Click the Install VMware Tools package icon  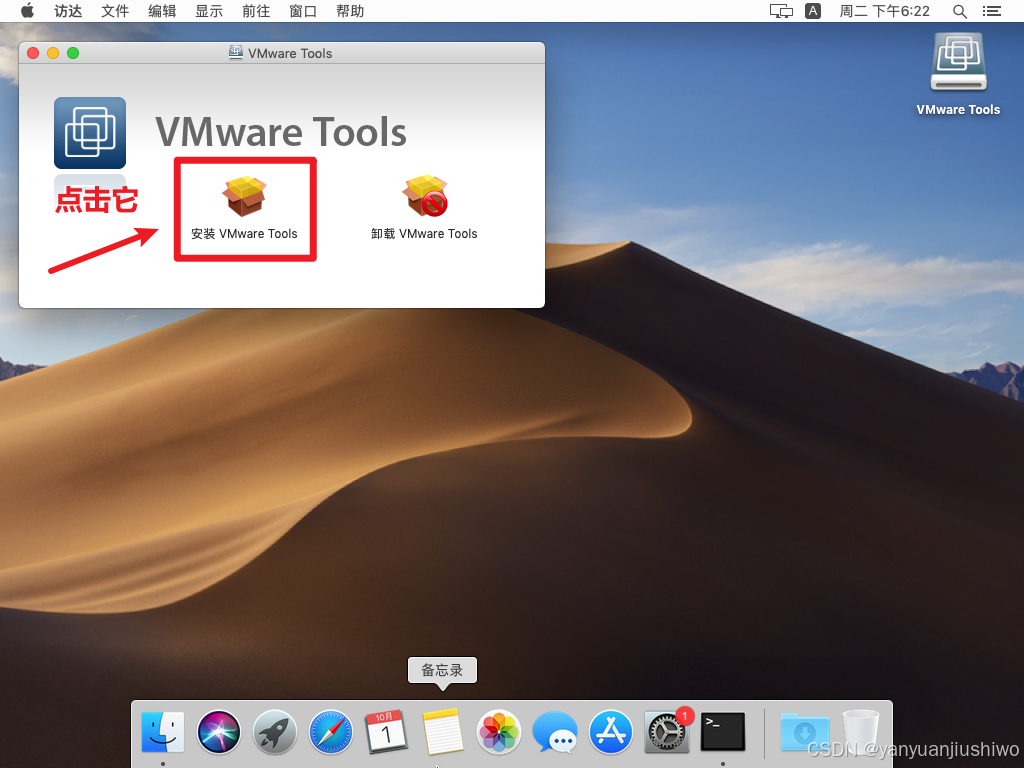tap(244, 196)
